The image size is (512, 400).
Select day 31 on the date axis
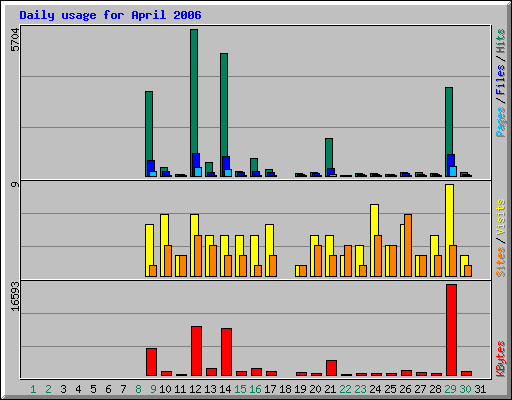pyautogui.click(x=480, y=389)
